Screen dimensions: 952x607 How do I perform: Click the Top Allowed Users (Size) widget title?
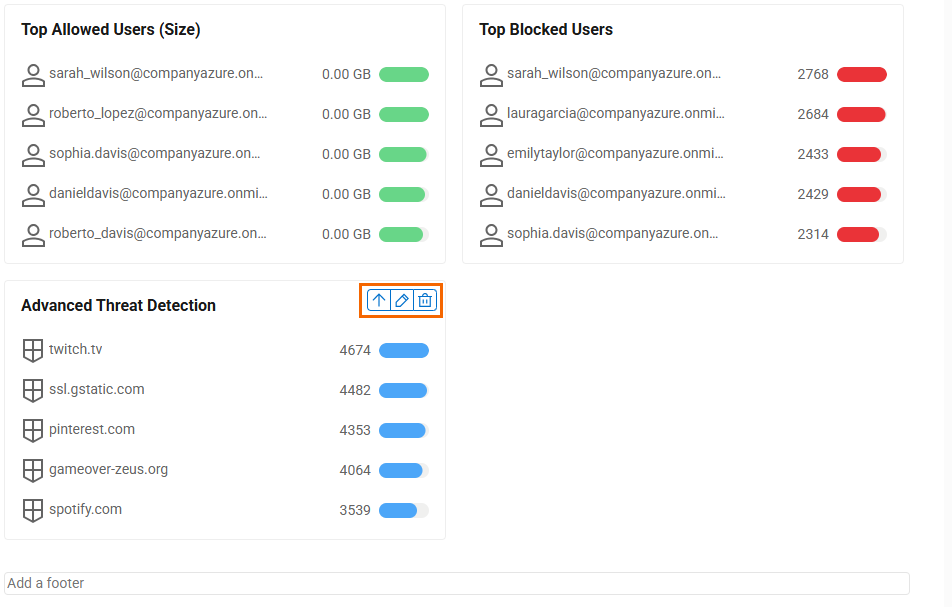[x=111, y=30]
